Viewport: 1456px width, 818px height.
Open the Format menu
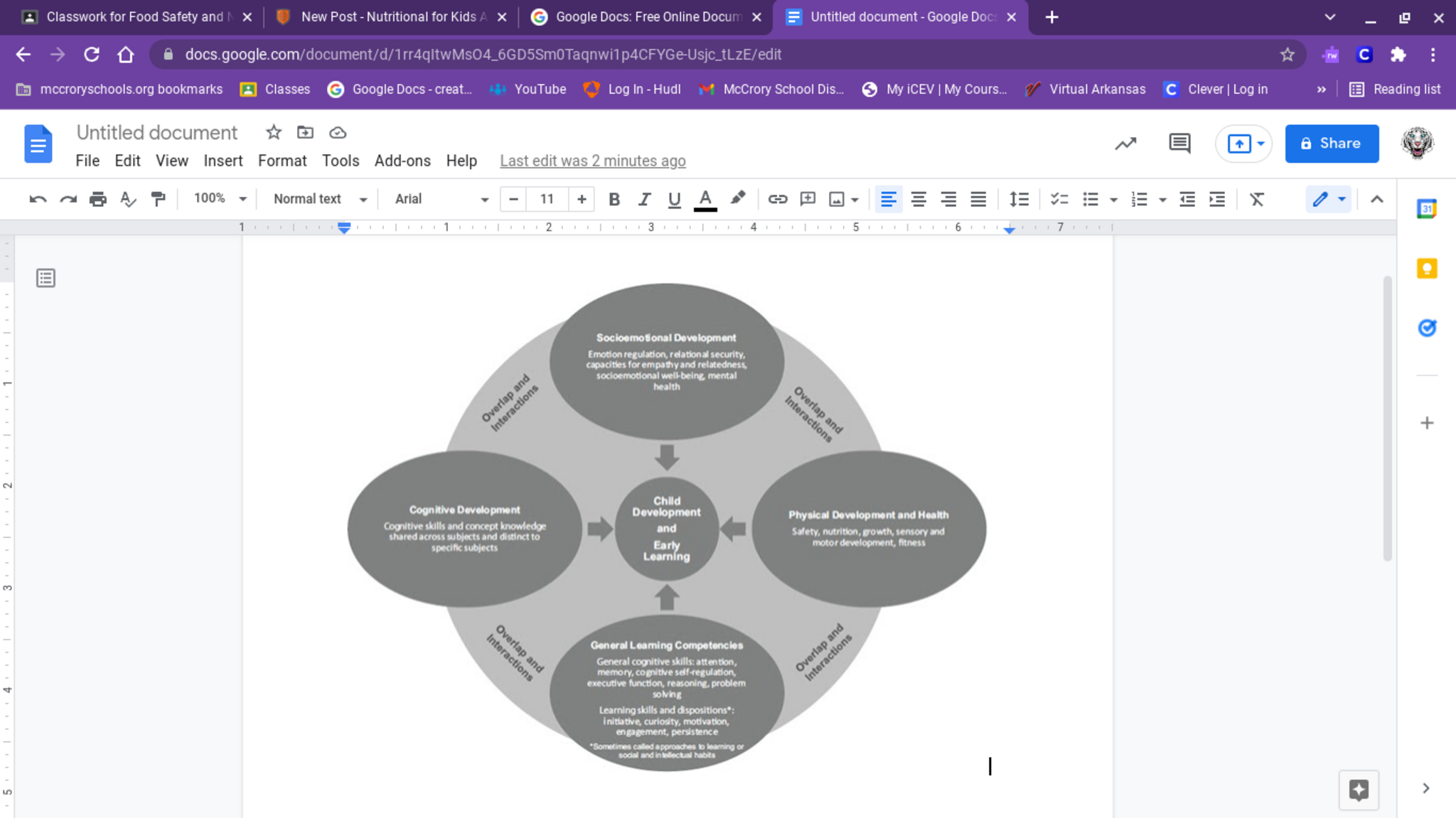click(282, 161)
